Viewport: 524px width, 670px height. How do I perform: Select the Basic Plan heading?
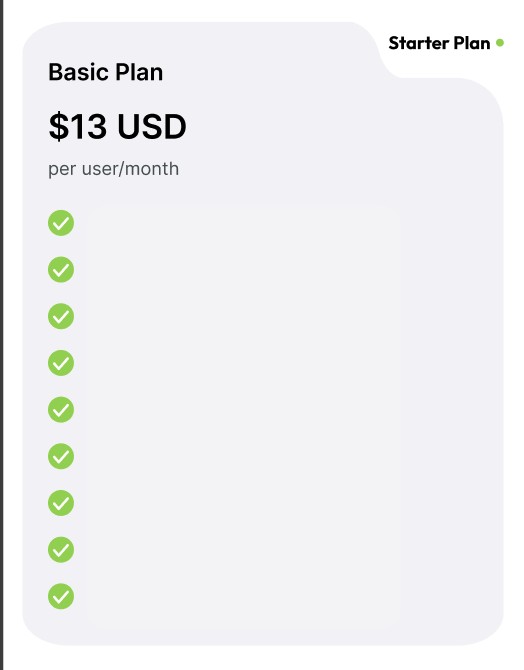click(x=106, y=72)
